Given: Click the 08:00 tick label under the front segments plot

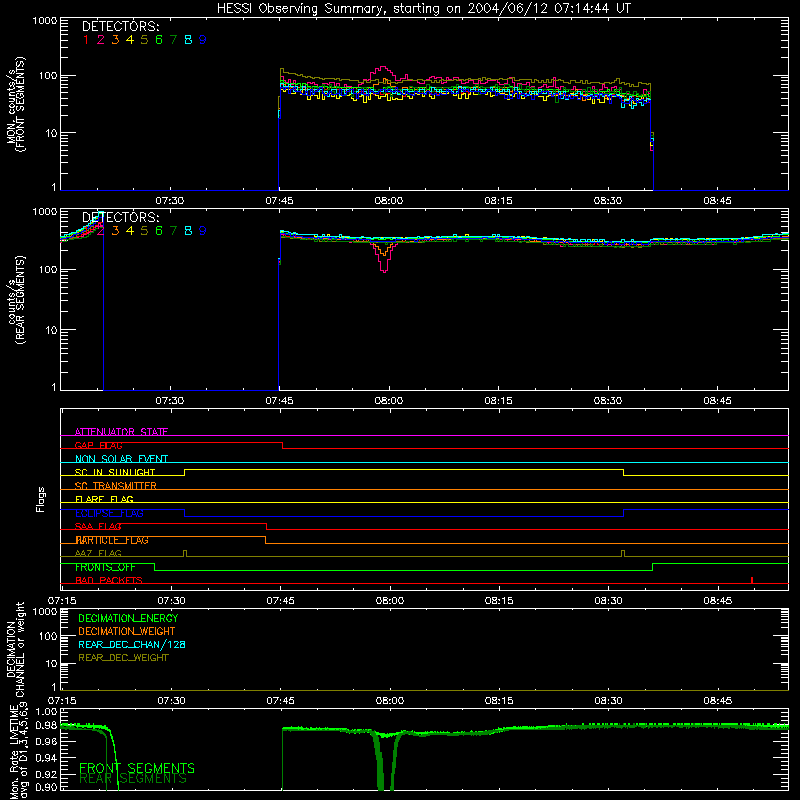Looking at the screenshot, I should [x=389, y=201].
